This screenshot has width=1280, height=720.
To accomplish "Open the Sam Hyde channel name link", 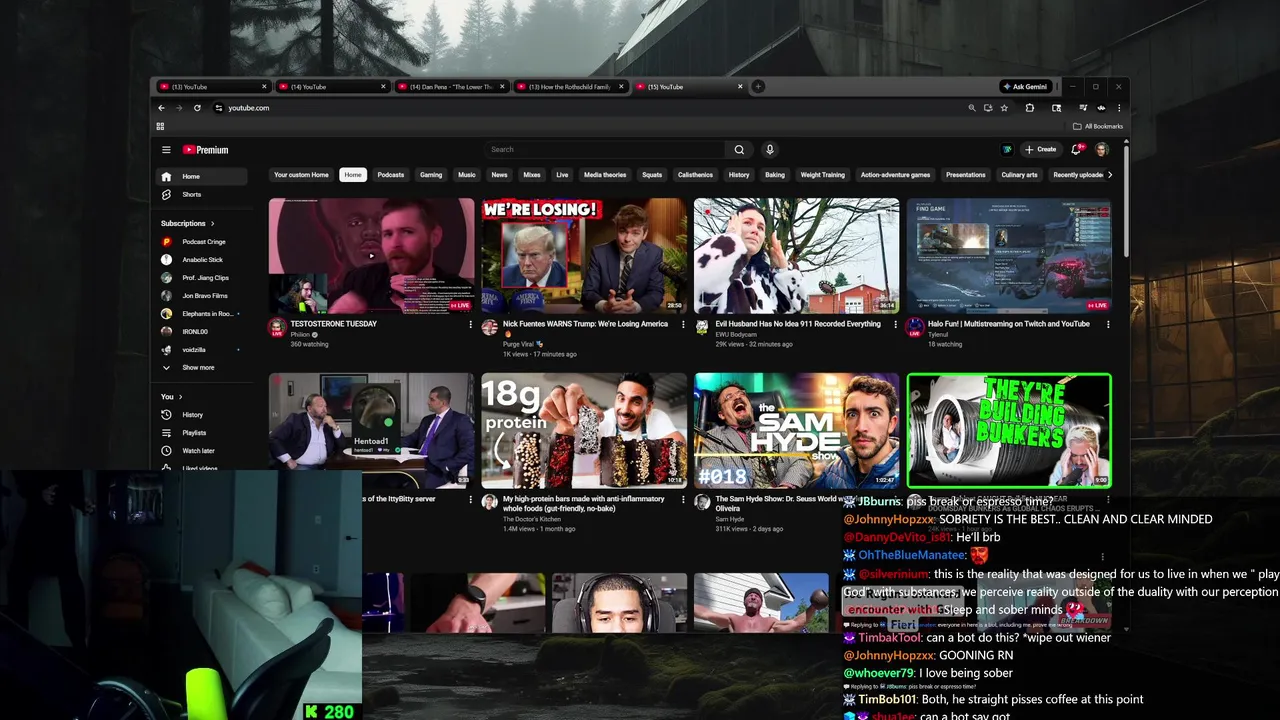I will [728, 519].
